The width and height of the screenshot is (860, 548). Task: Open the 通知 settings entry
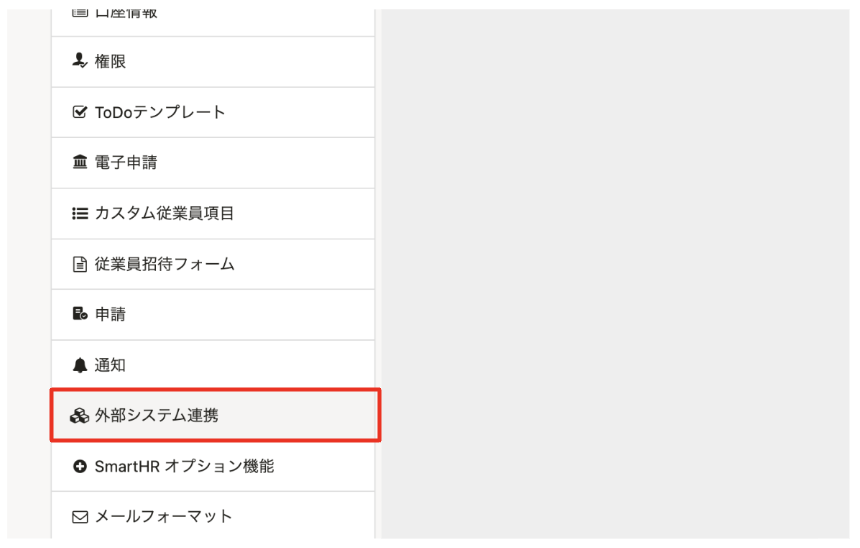tap(213, 365)
